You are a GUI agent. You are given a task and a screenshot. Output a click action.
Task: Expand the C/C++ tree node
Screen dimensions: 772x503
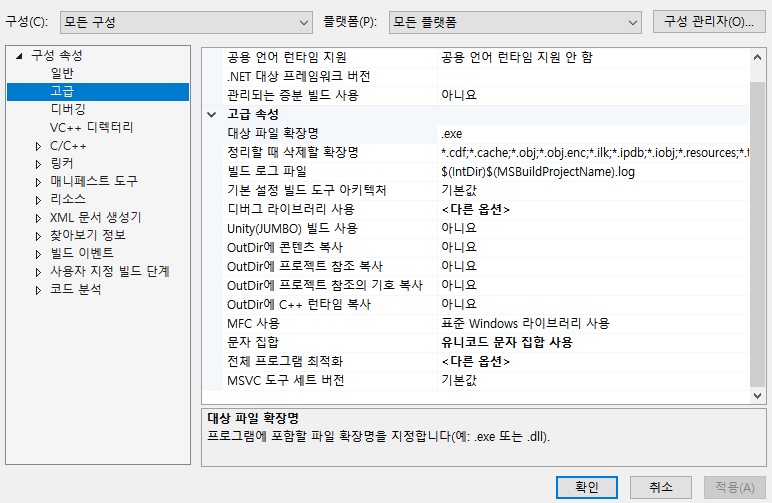coord(38,146)
